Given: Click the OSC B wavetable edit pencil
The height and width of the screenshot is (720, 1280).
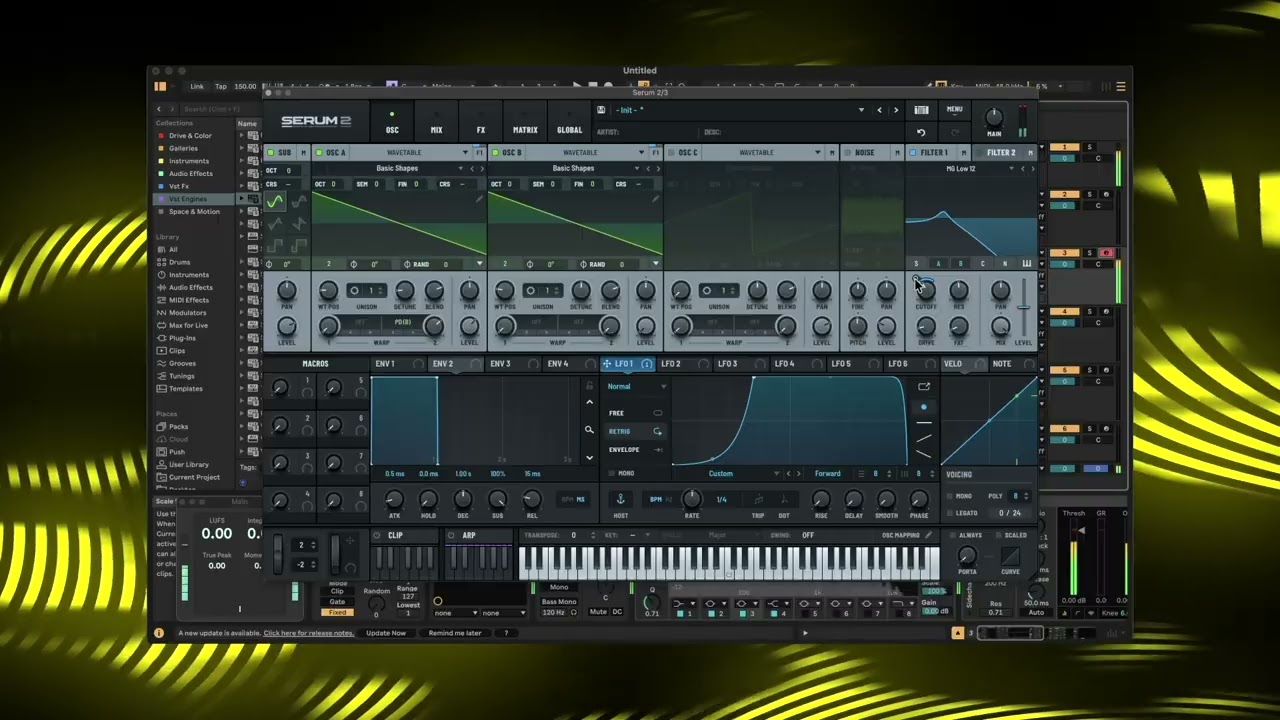Looking at the screenshot, I should (x=656, y=198).
